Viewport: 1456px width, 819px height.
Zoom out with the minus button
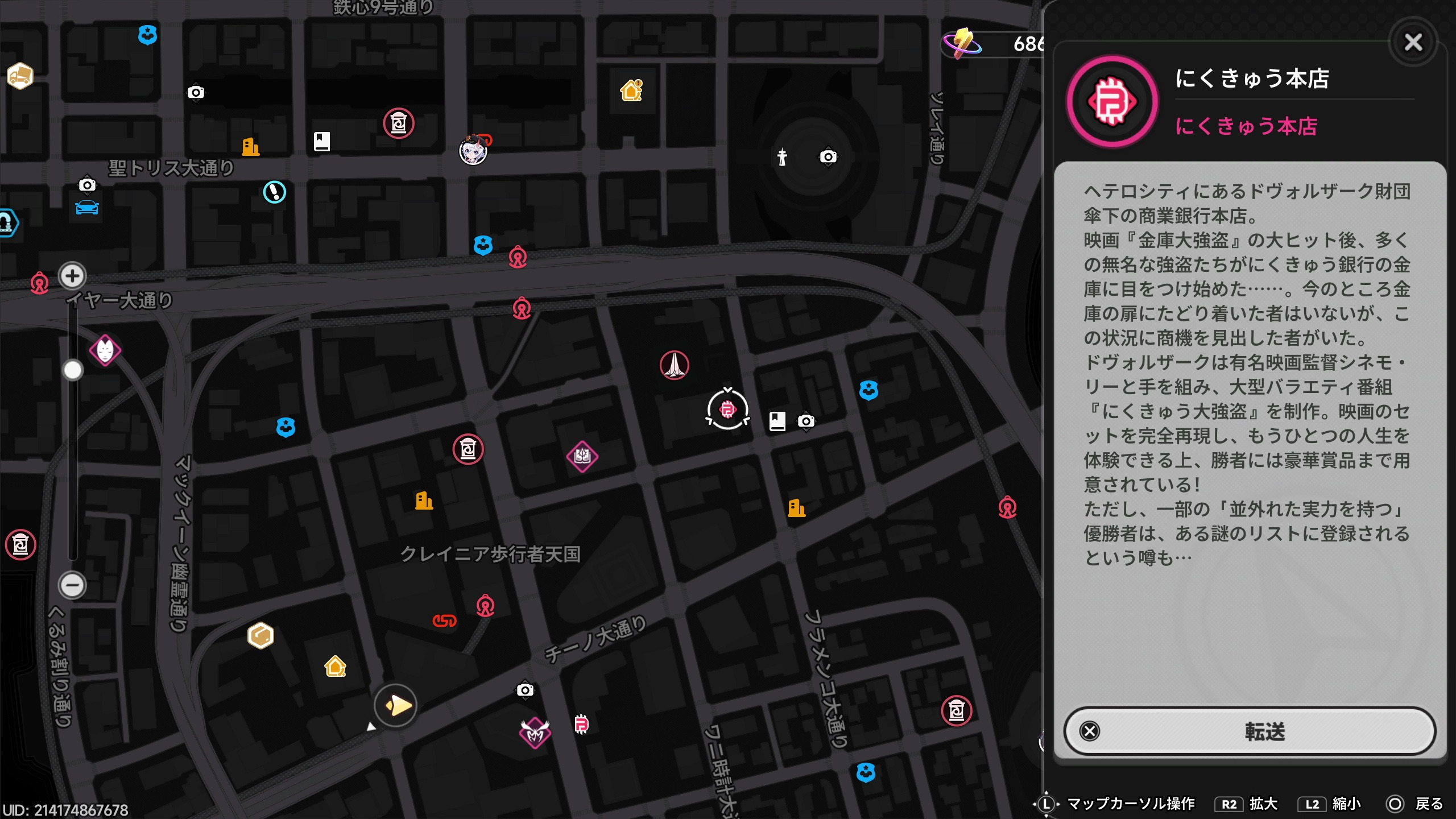coord(72,585)
